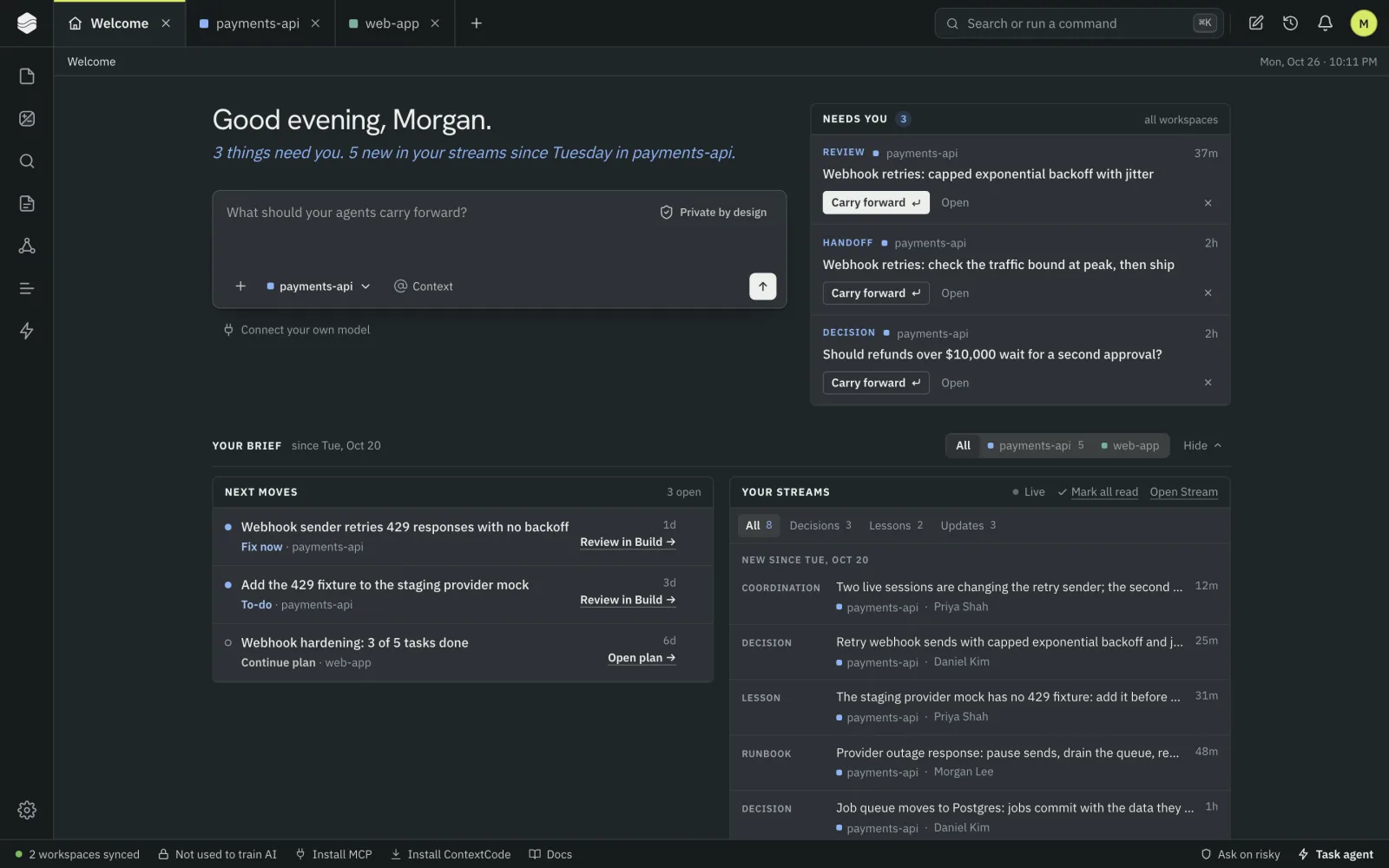Dismiss the Handoff webhook retries item

pos(1208,293)
